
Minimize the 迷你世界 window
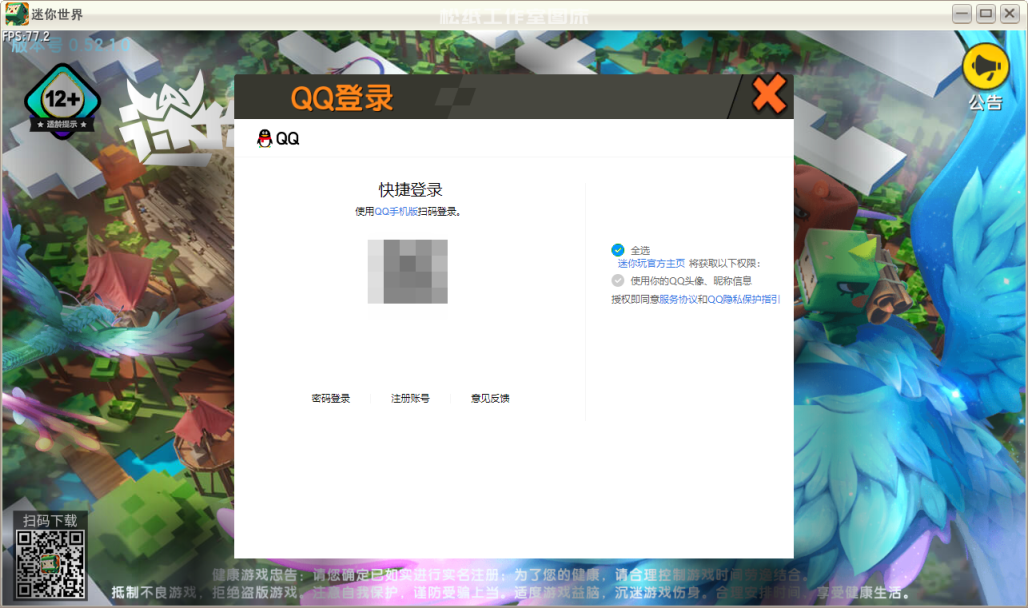pyautogui.click(x=962, y=14)
